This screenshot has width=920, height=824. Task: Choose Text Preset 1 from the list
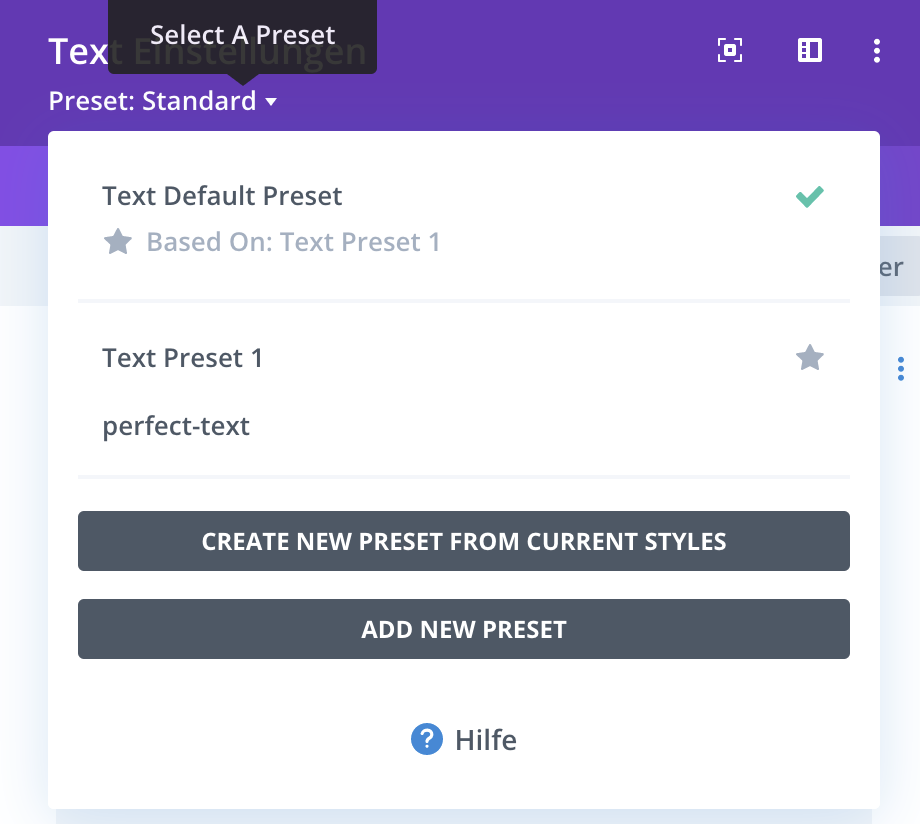tap(183, 358)
